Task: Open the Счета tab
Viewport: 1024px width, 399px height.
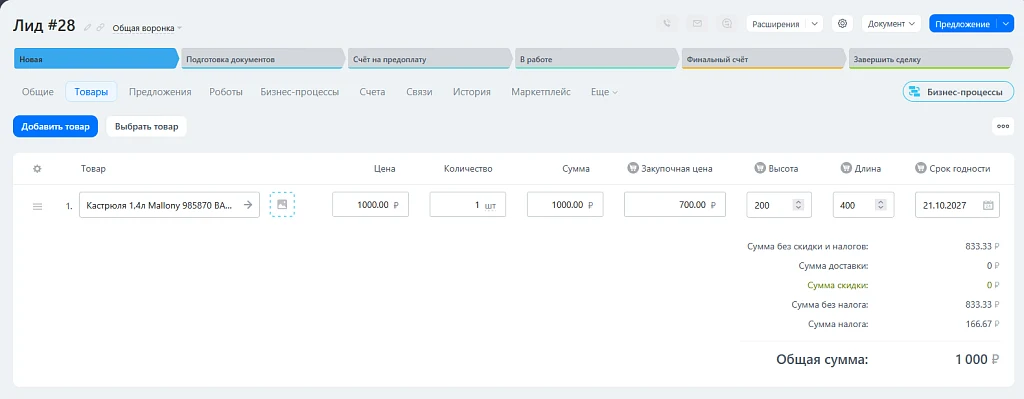Action: 372,92
